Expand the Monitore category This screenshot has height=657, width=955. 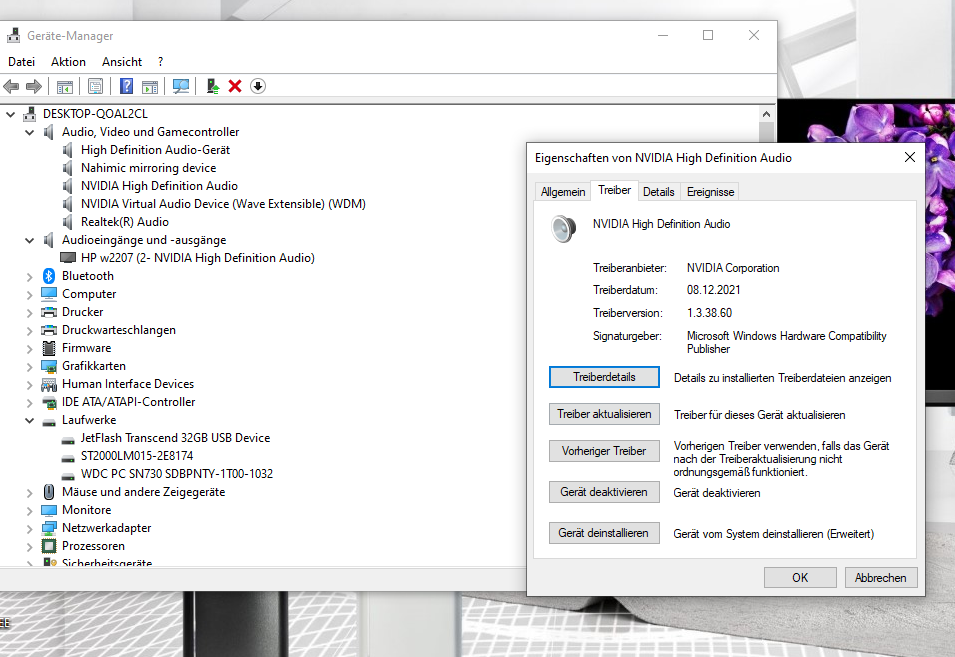(x=29, y=510)
